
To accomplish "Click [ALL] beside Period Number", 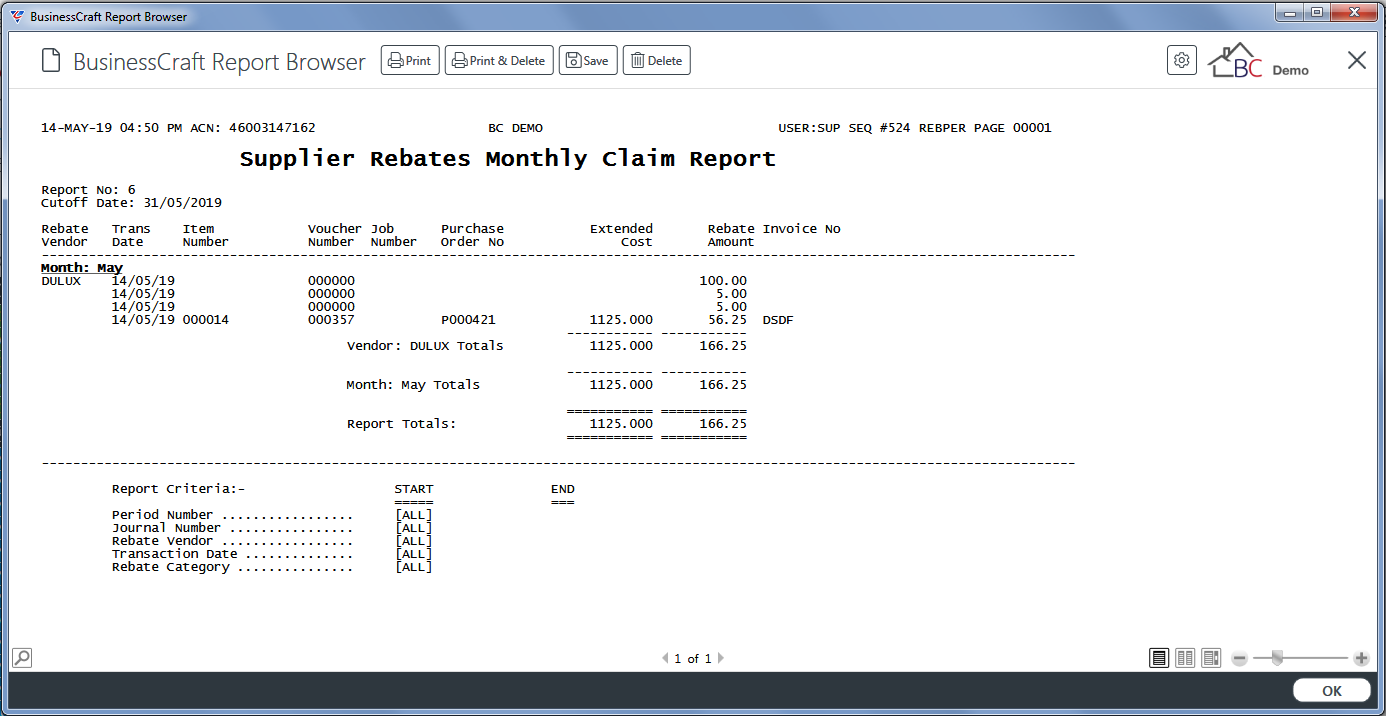I will 414,515.
